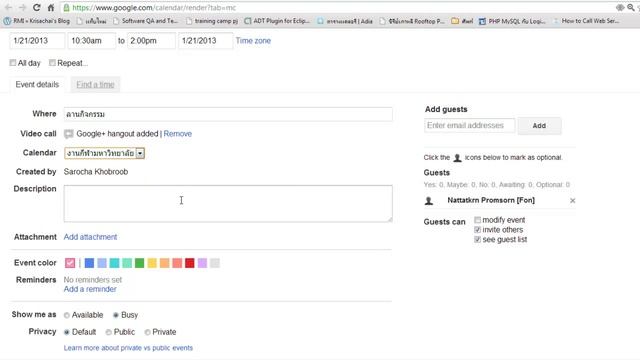Click the browser forward arrow
This screenshot has height=360, width=640.
(22, 7)
